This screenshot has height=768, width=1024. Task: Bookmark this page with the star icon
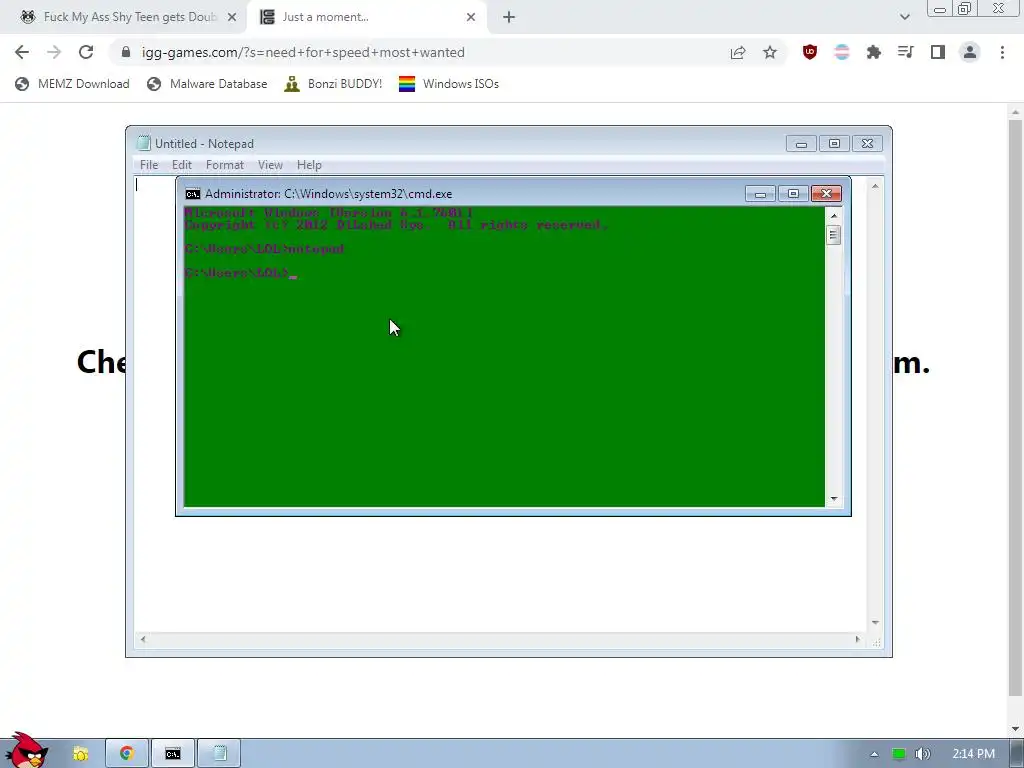click(x=770, y=52)
